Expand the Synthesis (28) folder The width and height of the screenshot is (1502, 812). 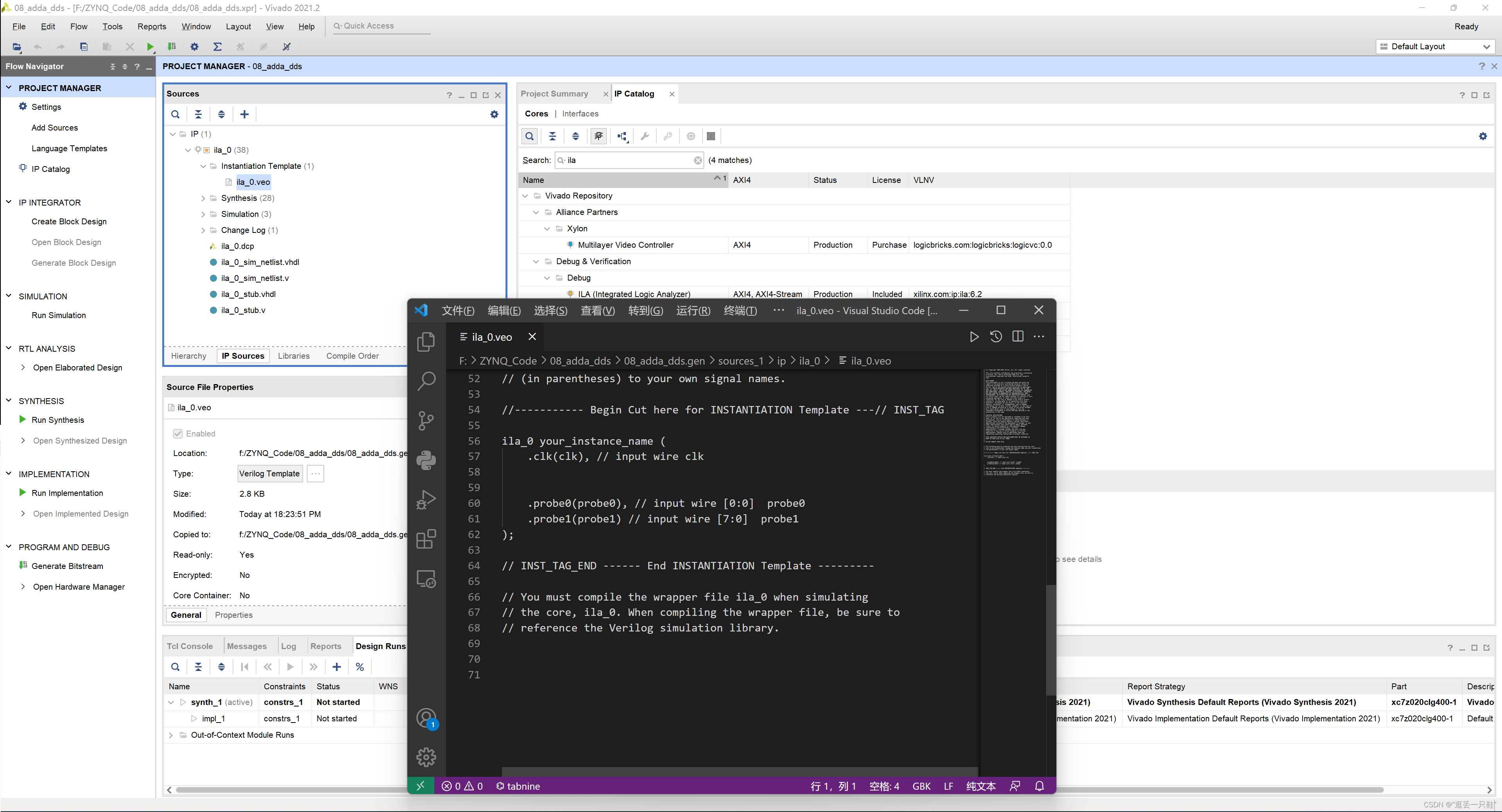point(203,198)
